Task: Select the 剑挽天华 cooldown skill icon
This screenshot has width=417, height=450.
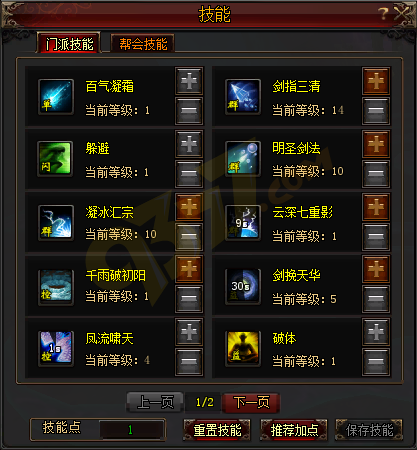Action: point(243,287)
